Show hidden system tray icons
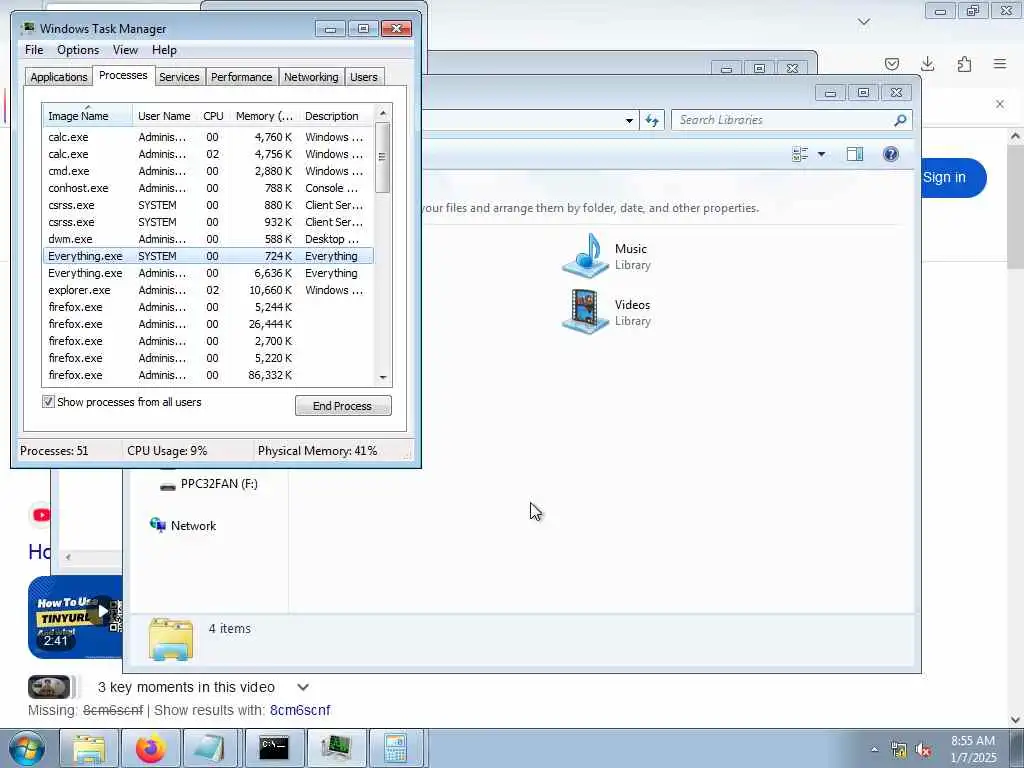 (x=874, y=749)
